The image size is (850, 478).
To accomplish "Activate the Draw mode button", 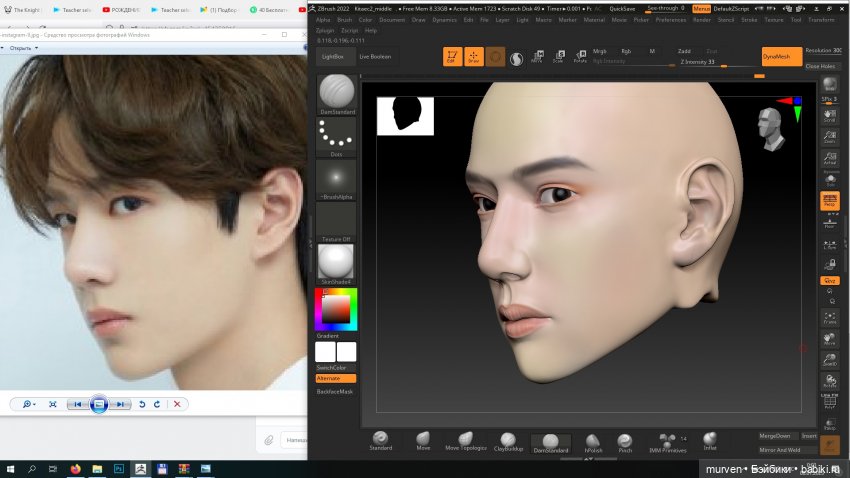I will [473, 56].
